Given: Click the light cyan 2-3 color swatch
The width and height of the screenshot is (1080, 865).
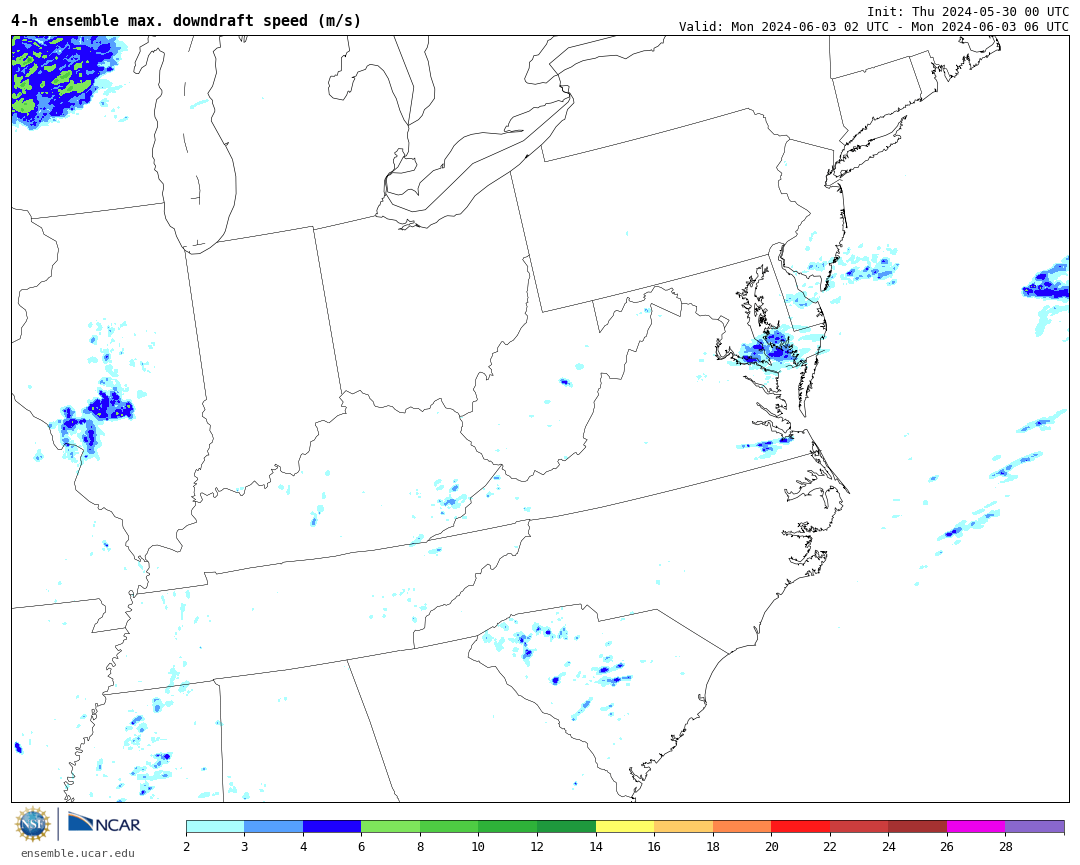Looking at the screenshot, I should (215, 826).
